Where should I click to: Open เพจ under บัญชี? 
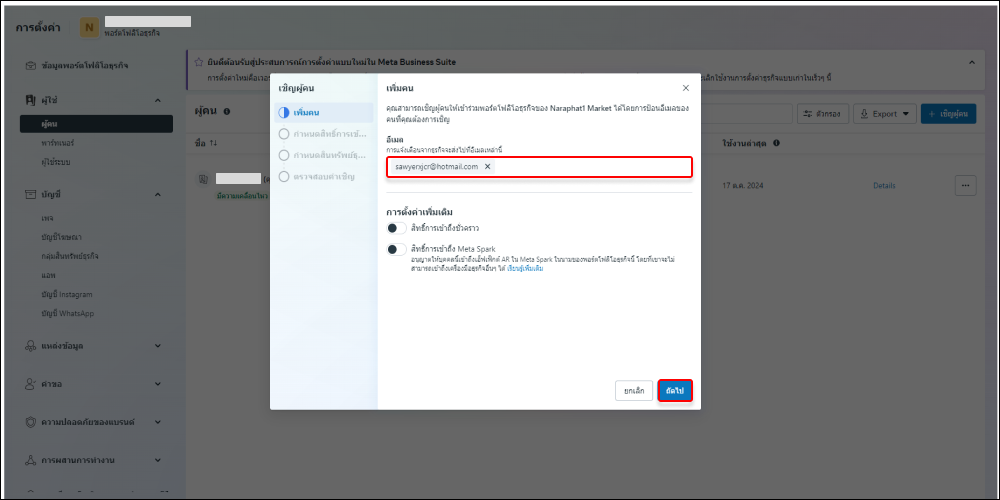point(47,218)
